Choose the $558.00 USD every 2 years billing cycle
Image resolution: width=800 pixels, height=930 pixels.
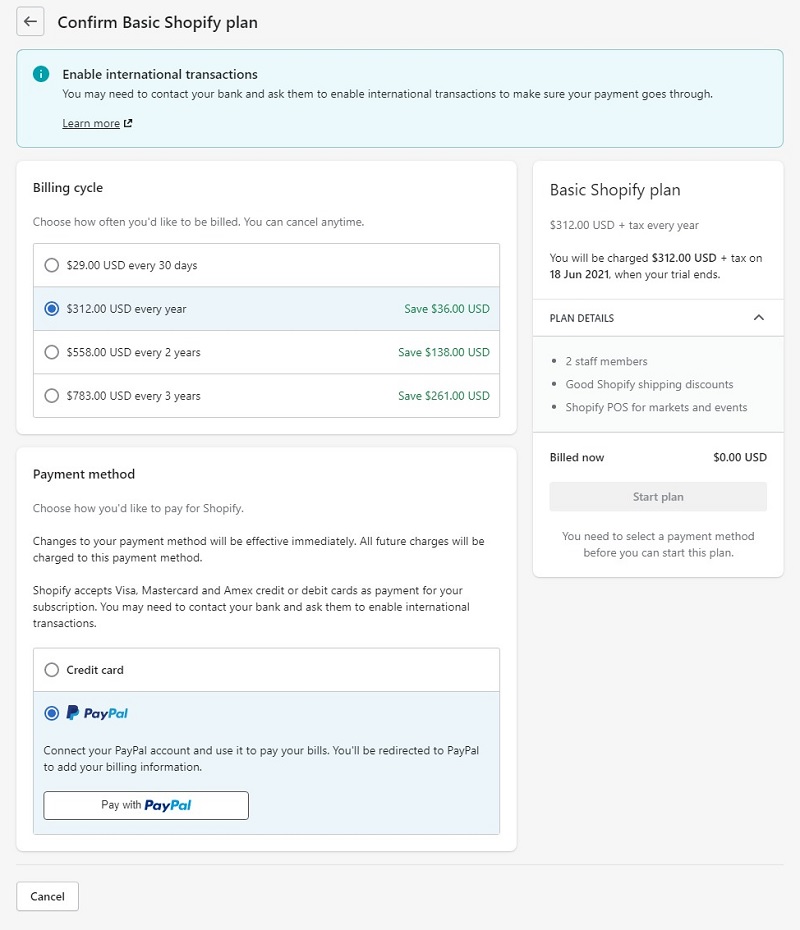(x=51, y=352)
